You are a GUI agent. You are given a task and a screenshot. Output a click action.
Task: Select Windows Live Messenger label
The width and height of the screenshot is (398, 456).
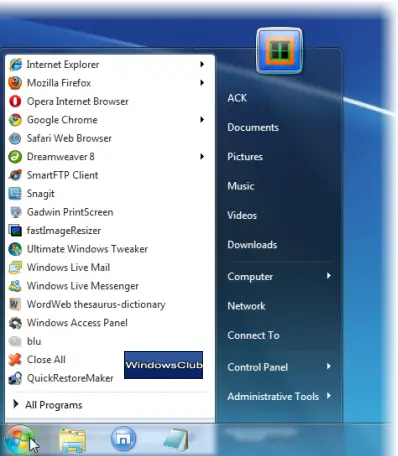click(x=83, y=286)
